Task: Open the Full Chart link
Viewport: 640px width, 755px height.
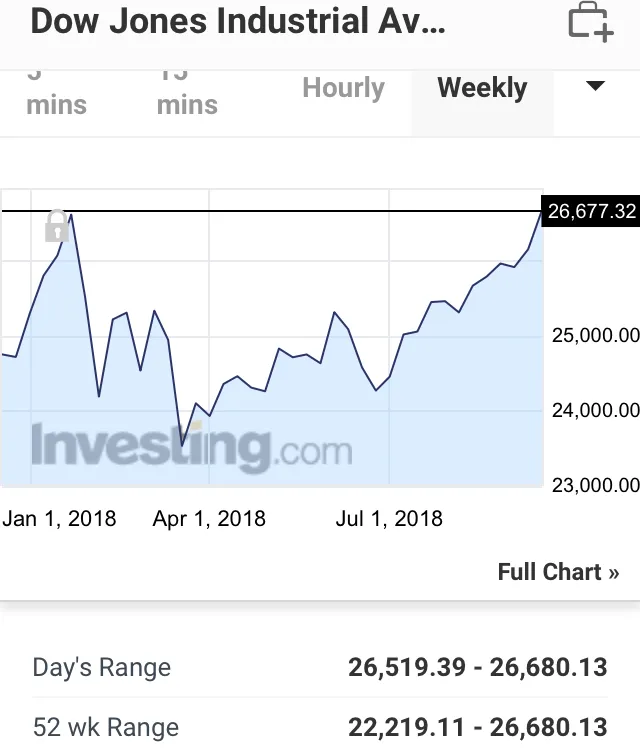Action: [558, 572]
